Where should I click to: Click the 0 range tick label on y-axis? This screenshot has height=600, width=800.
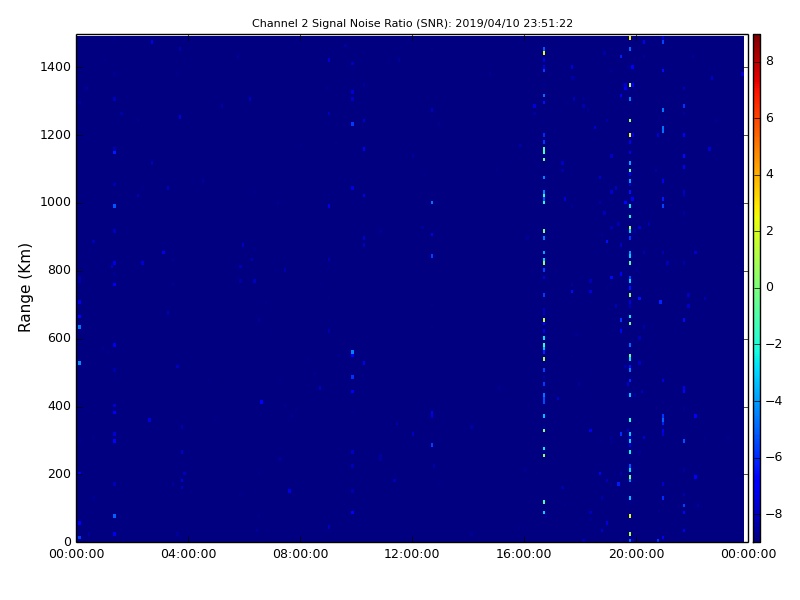tap(67, 541)
